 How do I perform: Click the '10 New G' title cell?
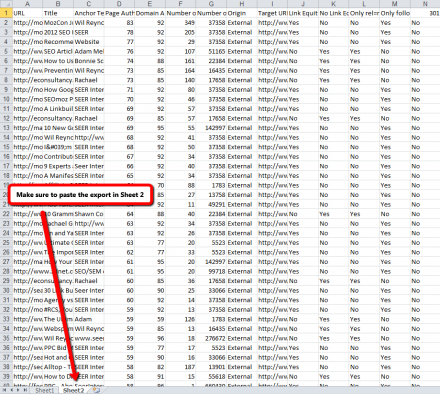coord(58,128)
